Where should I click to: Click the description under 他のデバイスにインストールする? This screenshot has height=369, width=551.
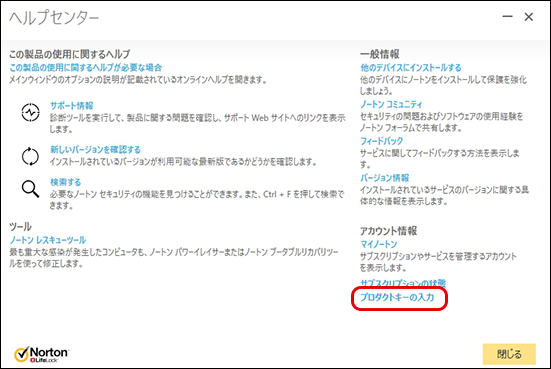pos(443,85)
